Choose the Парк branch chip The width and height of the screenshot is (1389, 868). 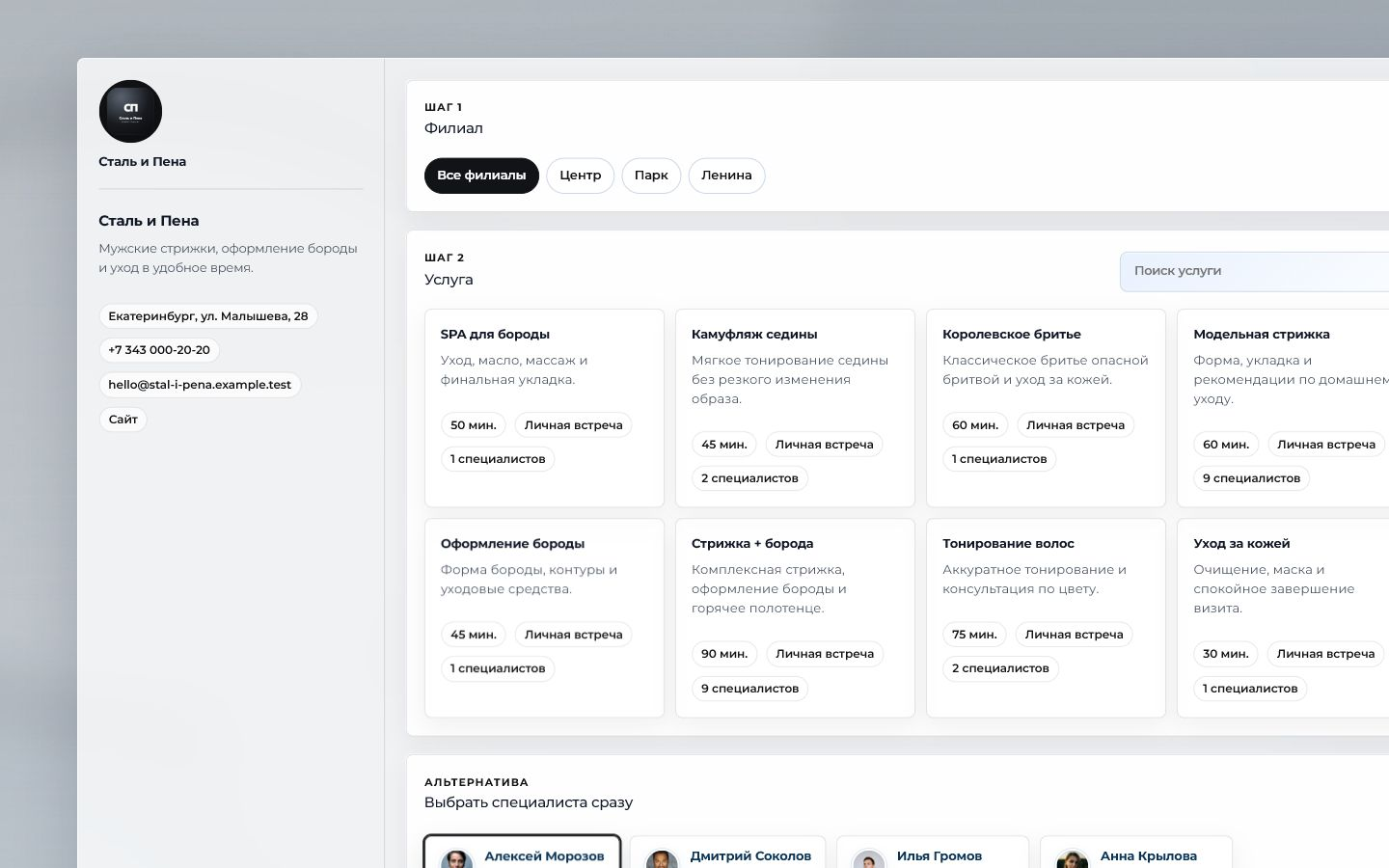click(651, 176)
